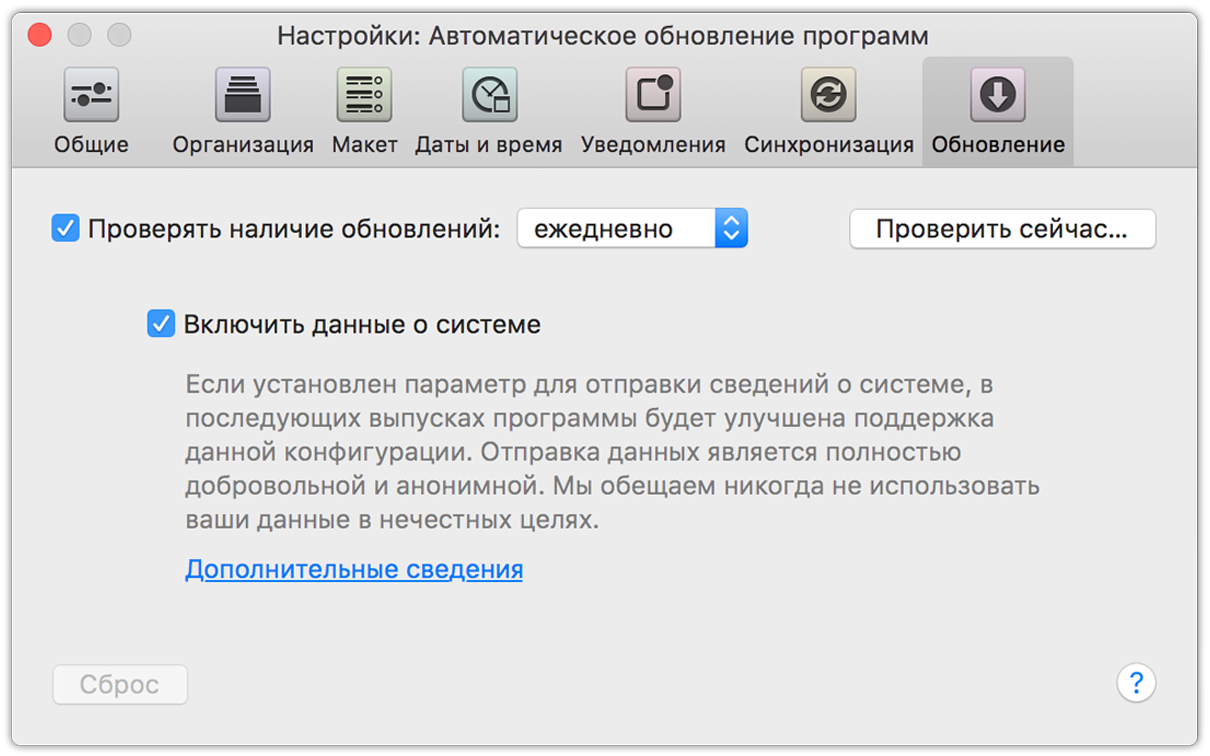Click the help question mark button
The height and width of the screenshot is (756, 1210).
[x=1136, y=684]
